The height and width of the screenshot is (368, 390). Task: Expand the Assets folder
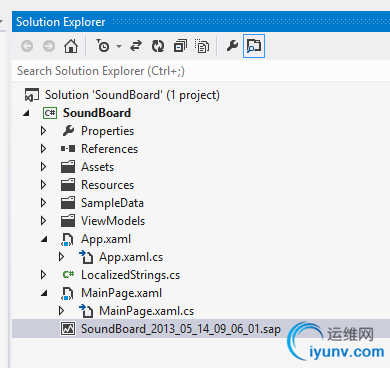43,167
